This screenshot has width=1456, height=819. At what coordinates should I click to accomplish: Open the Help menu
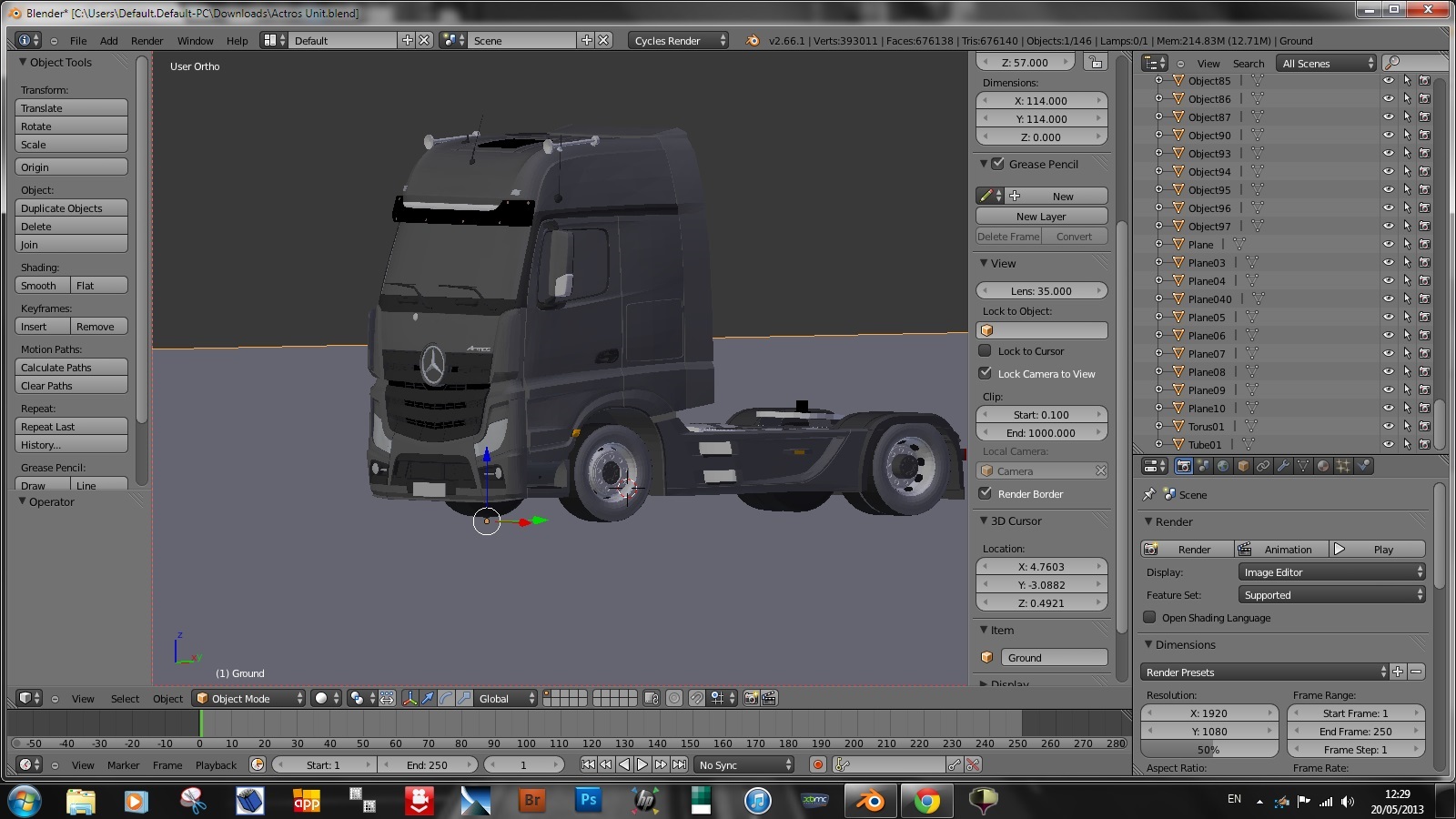(x=237, y=40)
